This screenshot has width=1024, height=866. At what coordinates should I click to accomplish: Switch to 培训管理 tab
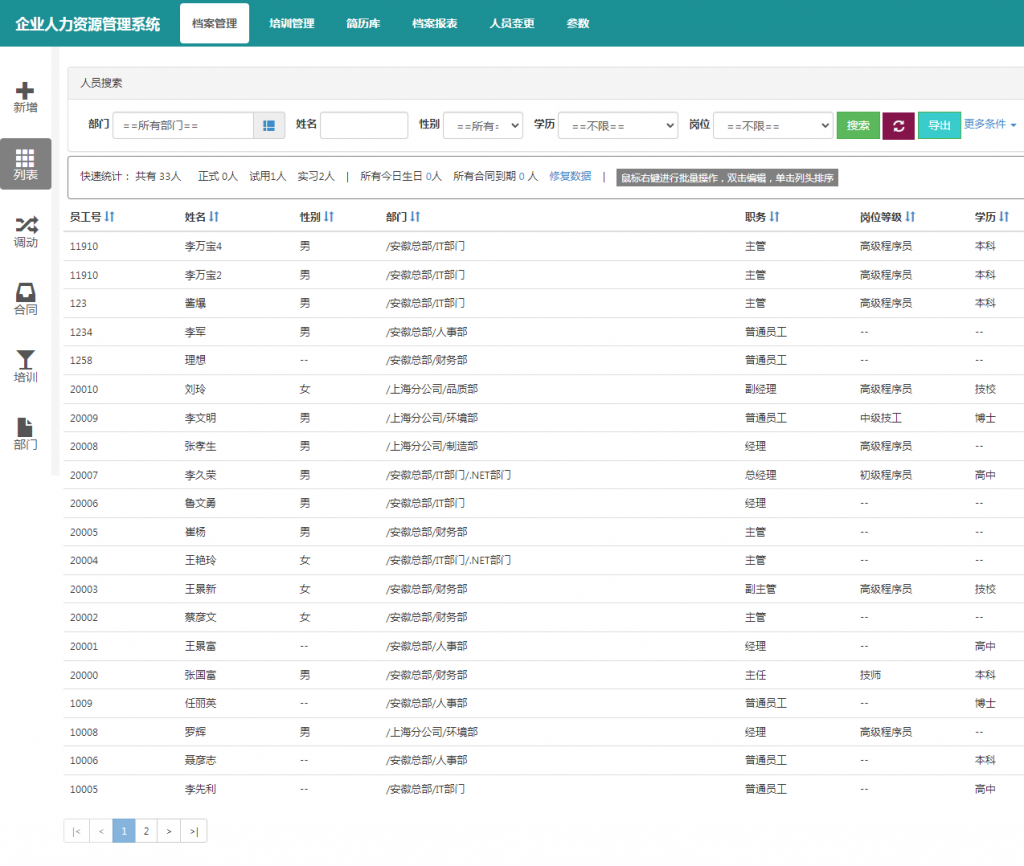coord(292,24)
